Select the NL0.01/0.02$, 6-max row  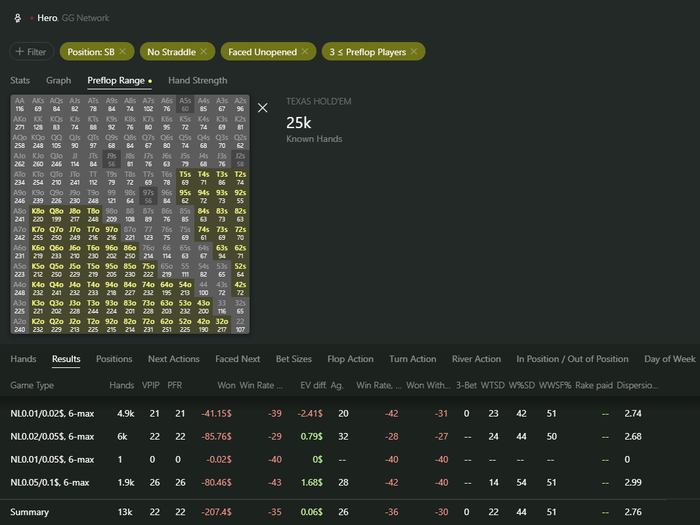(350, 413)
